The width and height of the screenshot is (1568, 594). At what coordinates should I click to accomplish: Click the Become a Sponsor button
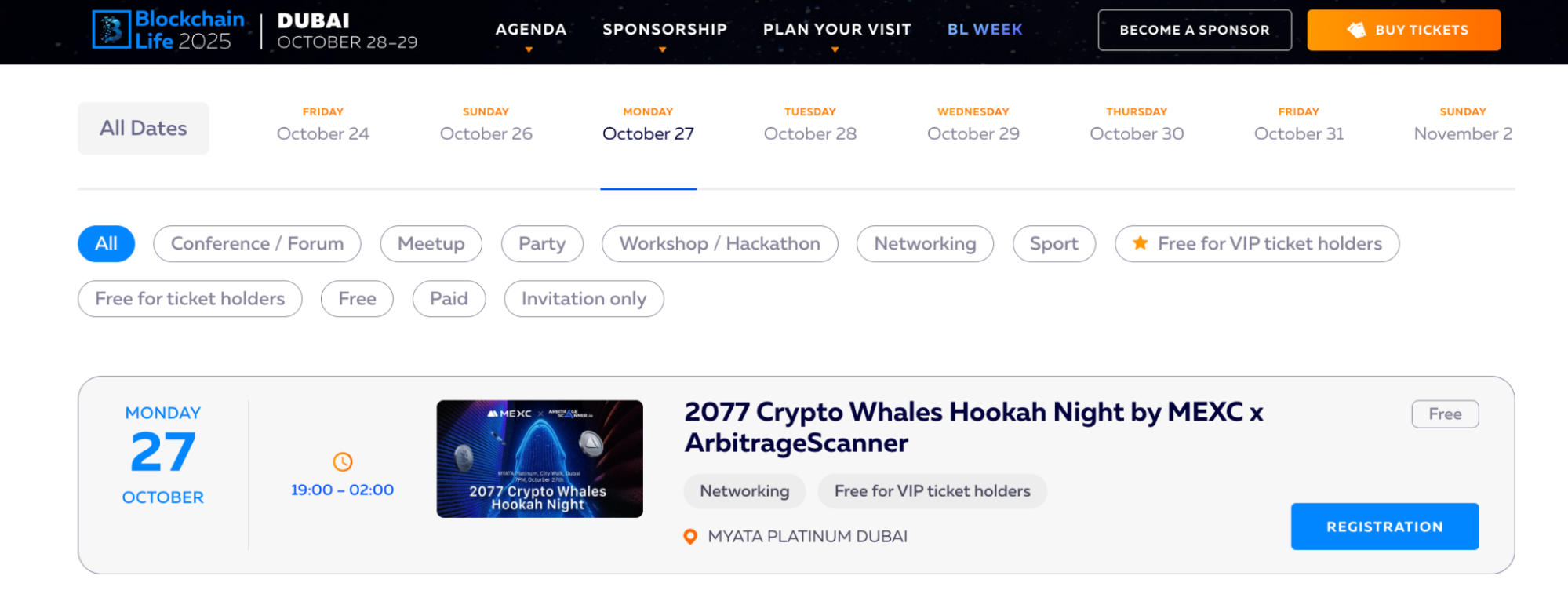pyautogui.click(x=1194, y=30)
